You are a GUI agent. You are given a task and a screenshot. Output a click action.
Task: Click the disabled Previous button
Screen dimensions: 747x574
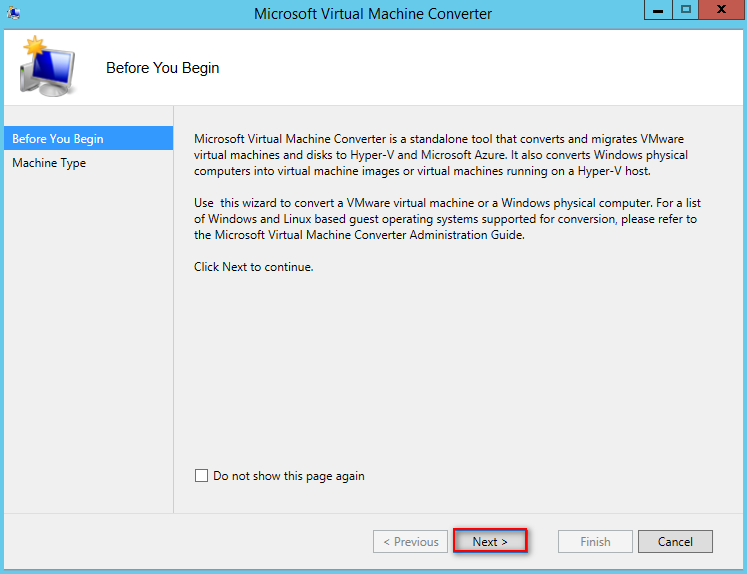coord(410,541)
